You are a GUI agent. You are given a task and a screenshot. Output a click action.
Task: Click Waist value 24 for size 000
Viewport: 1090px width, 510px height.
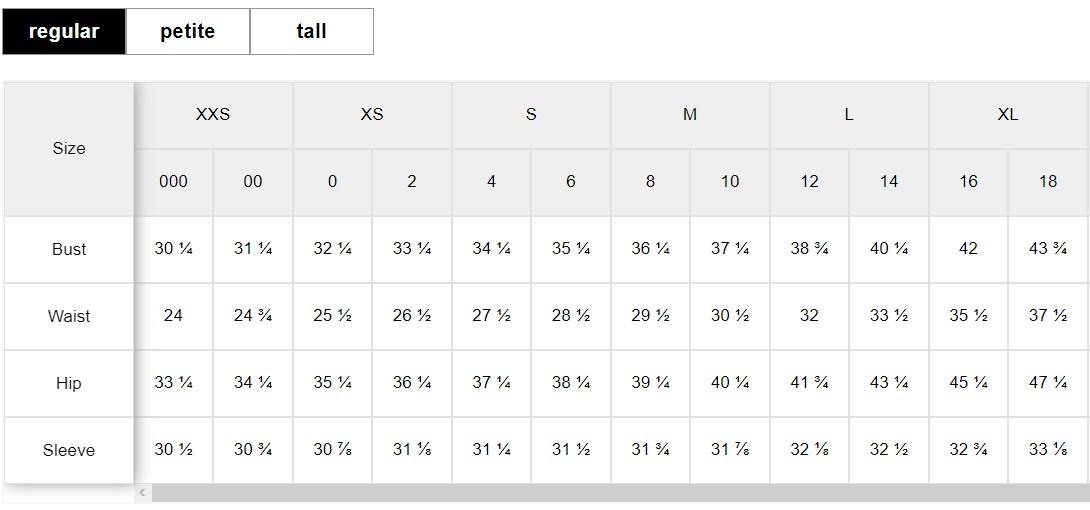coord(173,316)
